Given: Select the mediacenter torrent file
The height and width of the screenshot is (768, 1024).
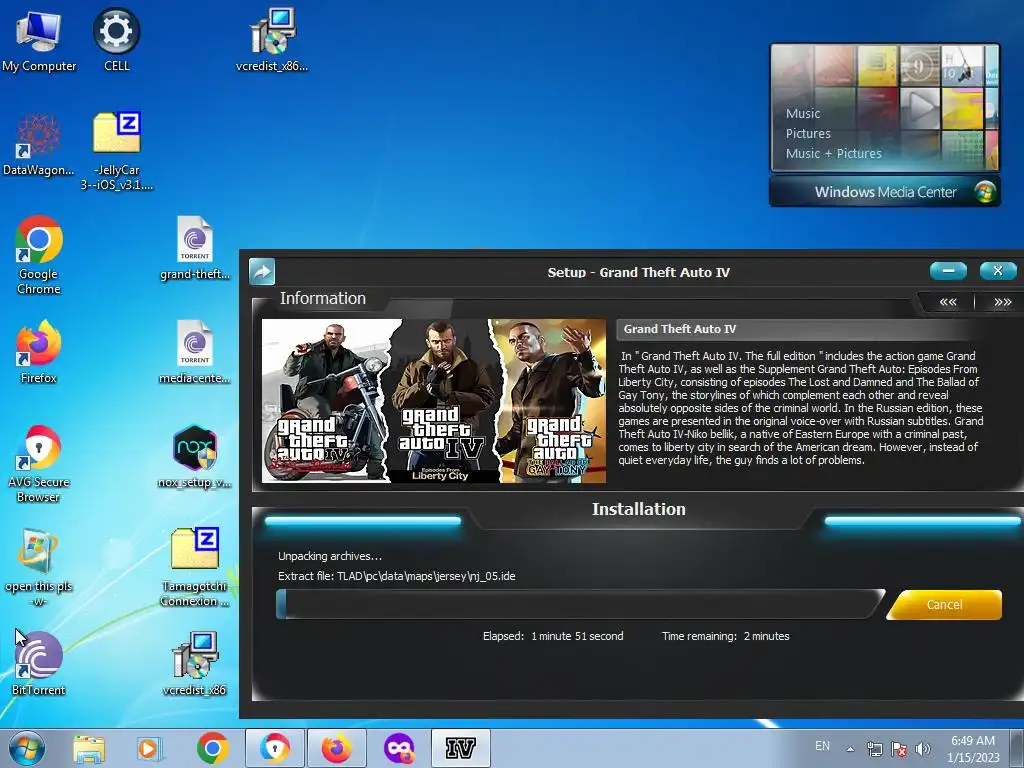Looking at the screenshot, I should [x=195, y=353].
